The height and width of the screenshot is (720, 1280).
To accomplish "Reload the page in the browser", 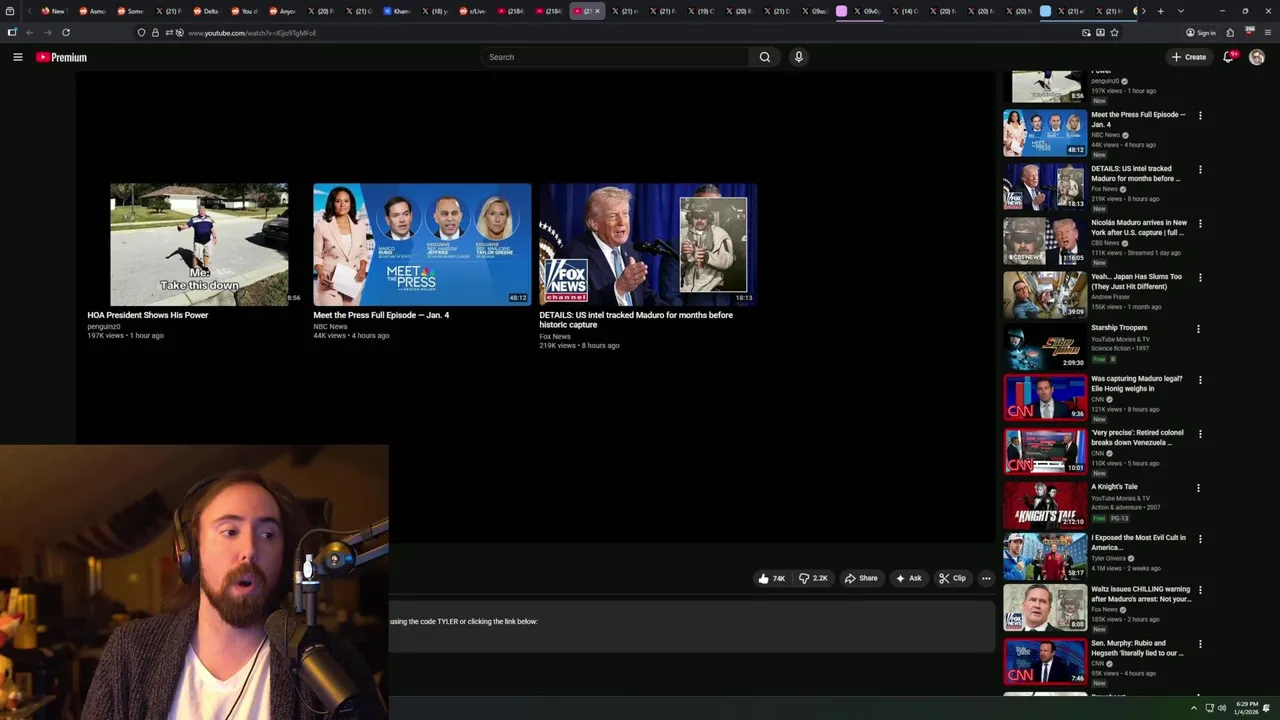I will tap(66, 33).
